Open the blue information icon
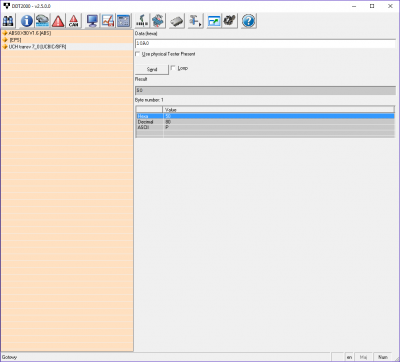Screen dimensions: 400x362 point(27,21)
